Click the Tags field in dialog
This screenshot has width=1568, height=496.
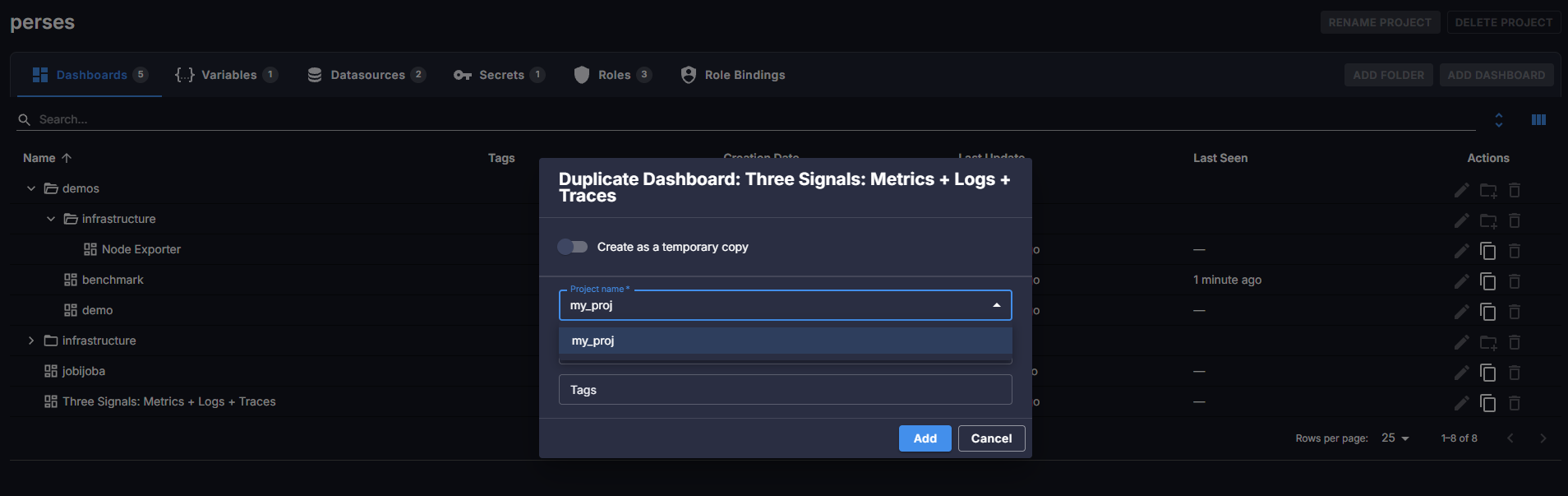(x=785, y=390)
